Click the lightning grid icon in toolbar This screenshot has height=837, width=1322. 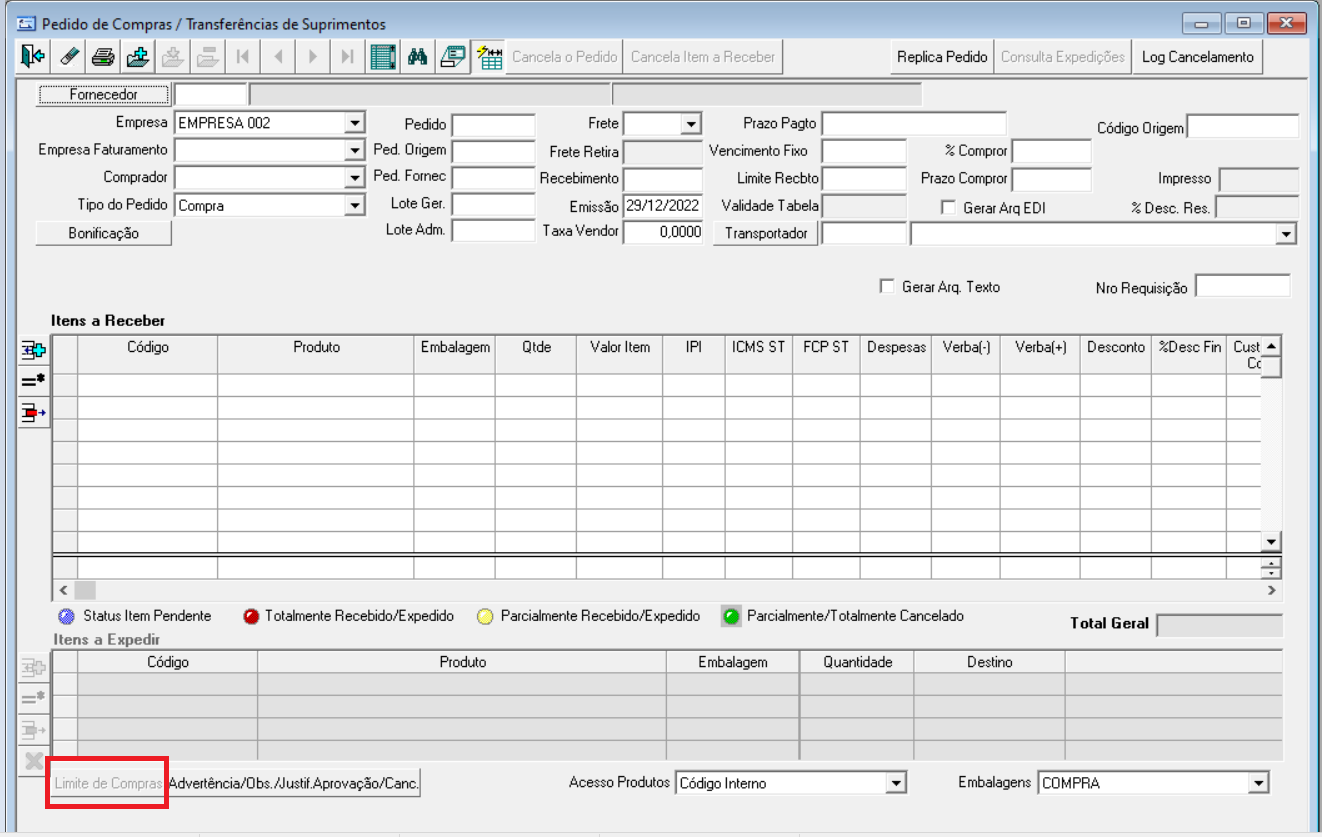point(488,56)
